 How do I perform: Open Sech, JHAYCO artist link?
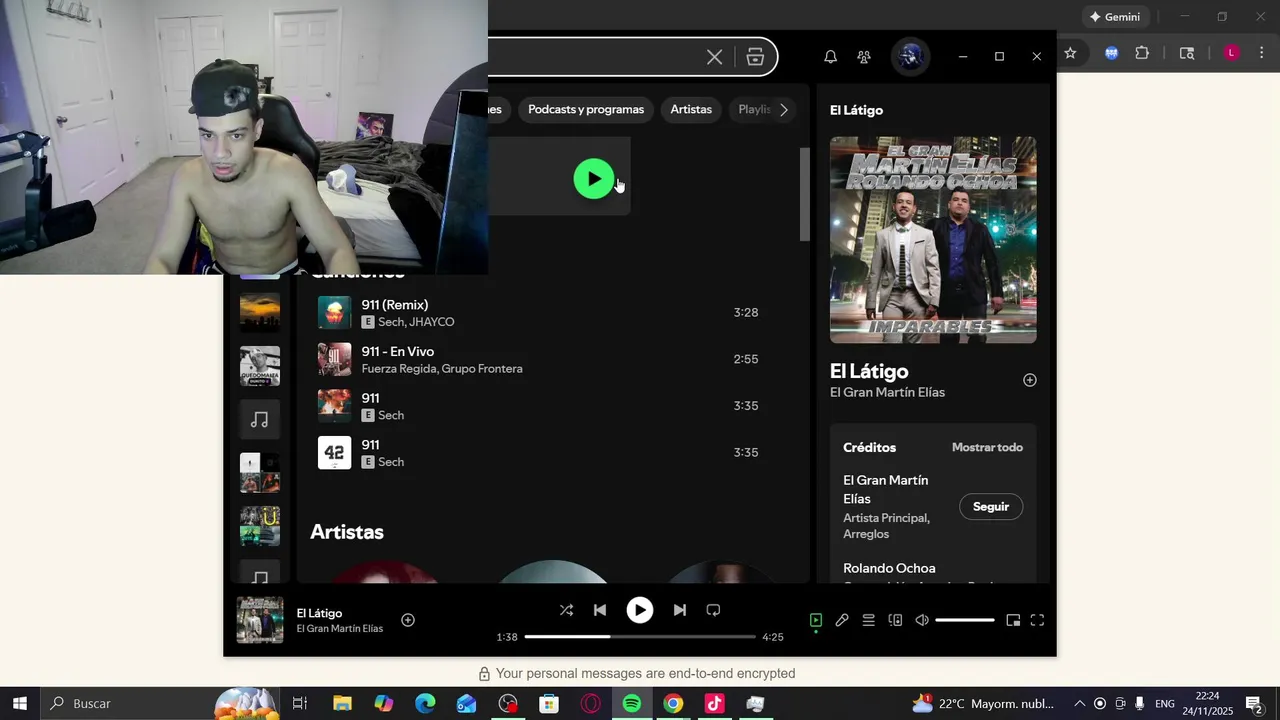coord(416,322)
